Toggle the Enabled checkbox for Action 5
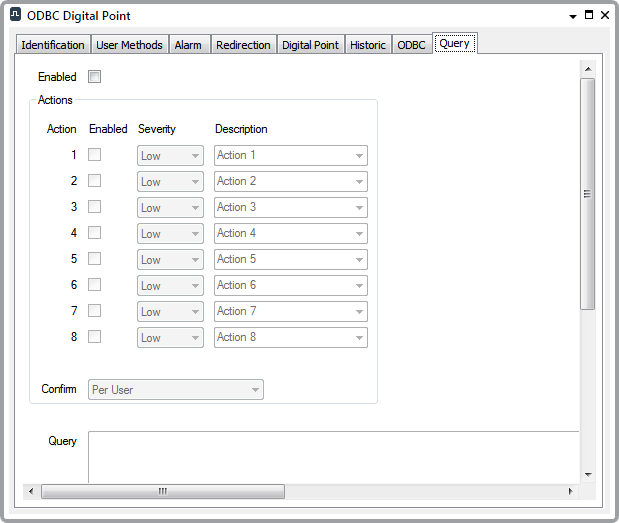This screenshot has height=523, width=619. 95,259
